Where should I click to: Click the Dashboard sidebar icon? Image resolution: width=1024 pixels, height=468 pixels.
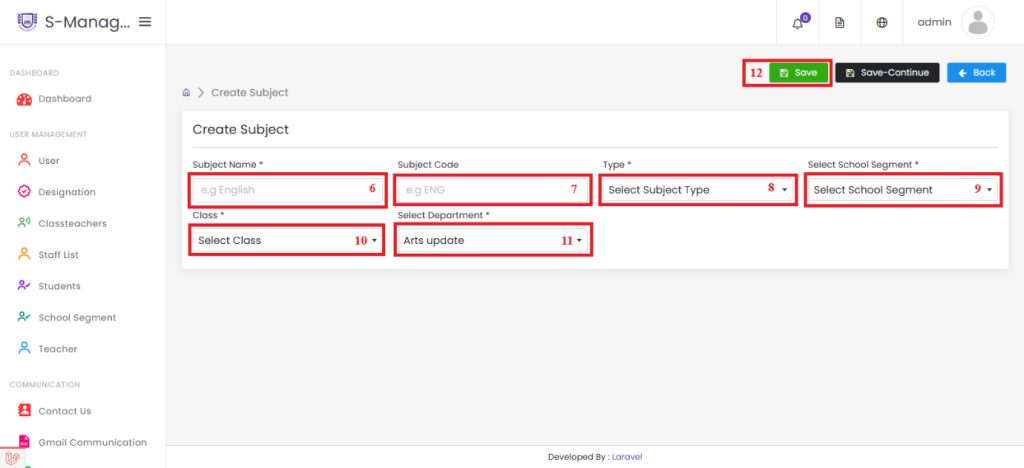[x=24, y=99]
